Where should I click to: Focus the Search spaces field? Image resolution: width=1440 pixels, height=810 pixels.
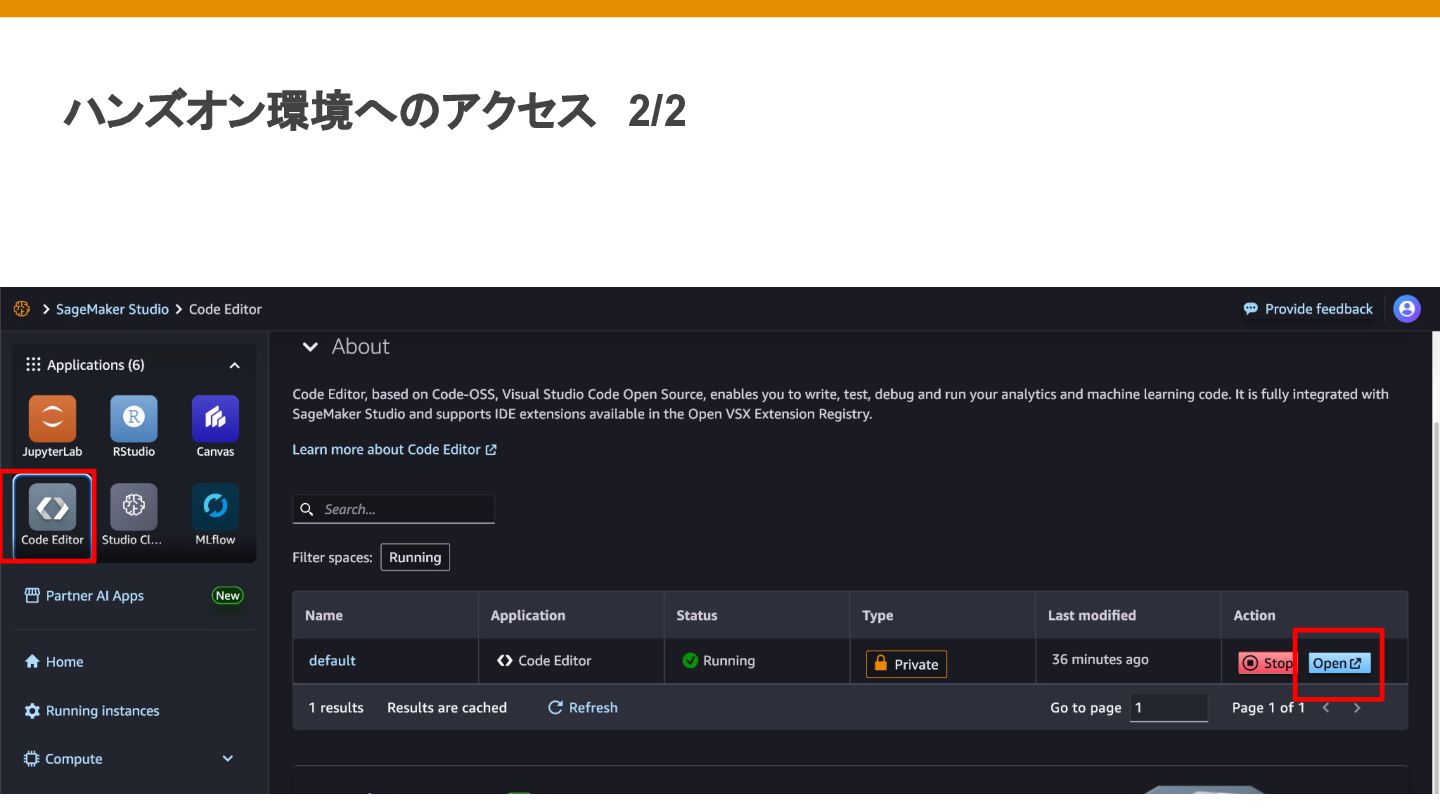pyautogui.click(x=393, y=509)
